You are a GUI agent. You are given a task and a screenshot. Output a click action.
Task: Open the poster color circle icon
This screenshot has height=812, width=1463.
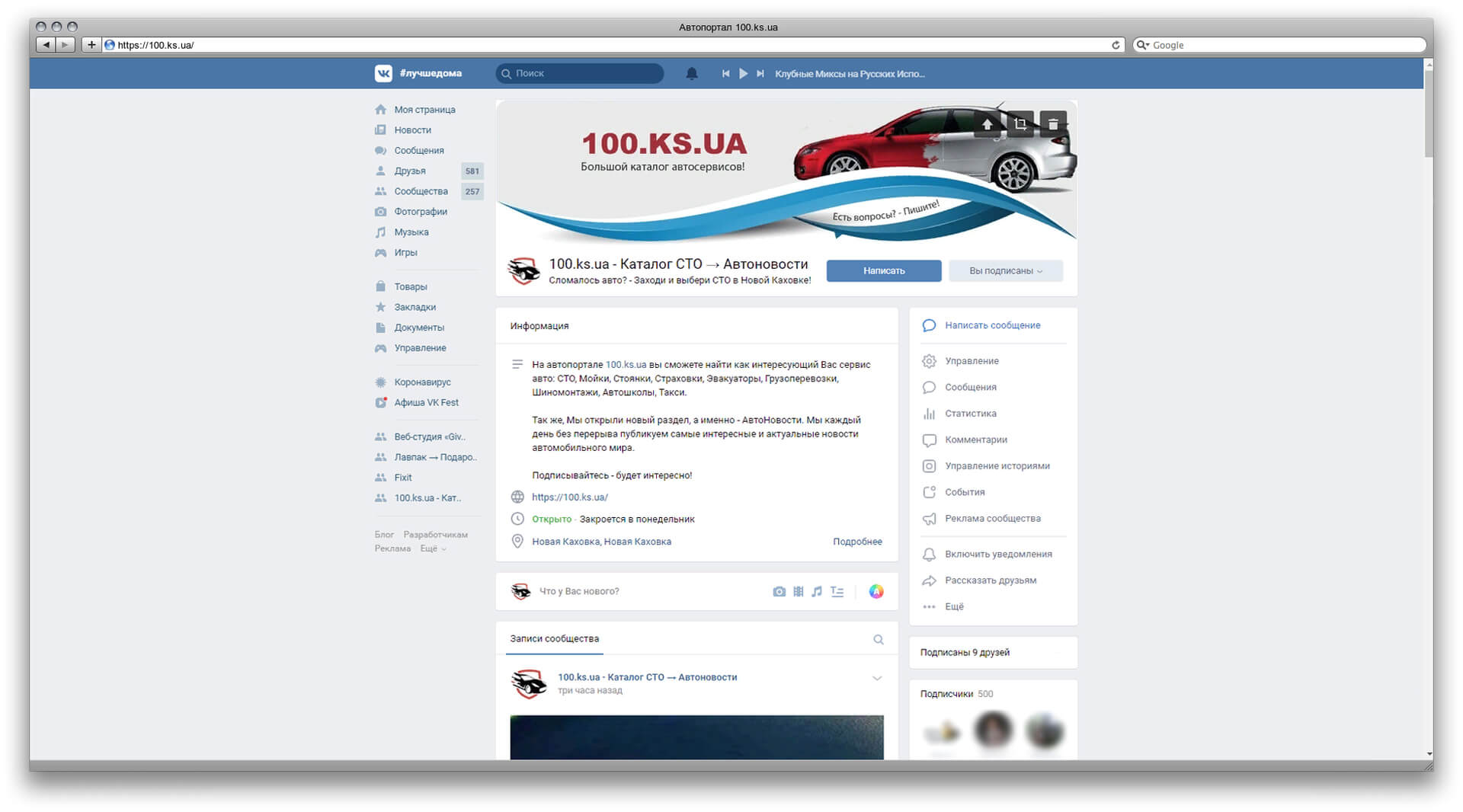[x=876, y=592]
